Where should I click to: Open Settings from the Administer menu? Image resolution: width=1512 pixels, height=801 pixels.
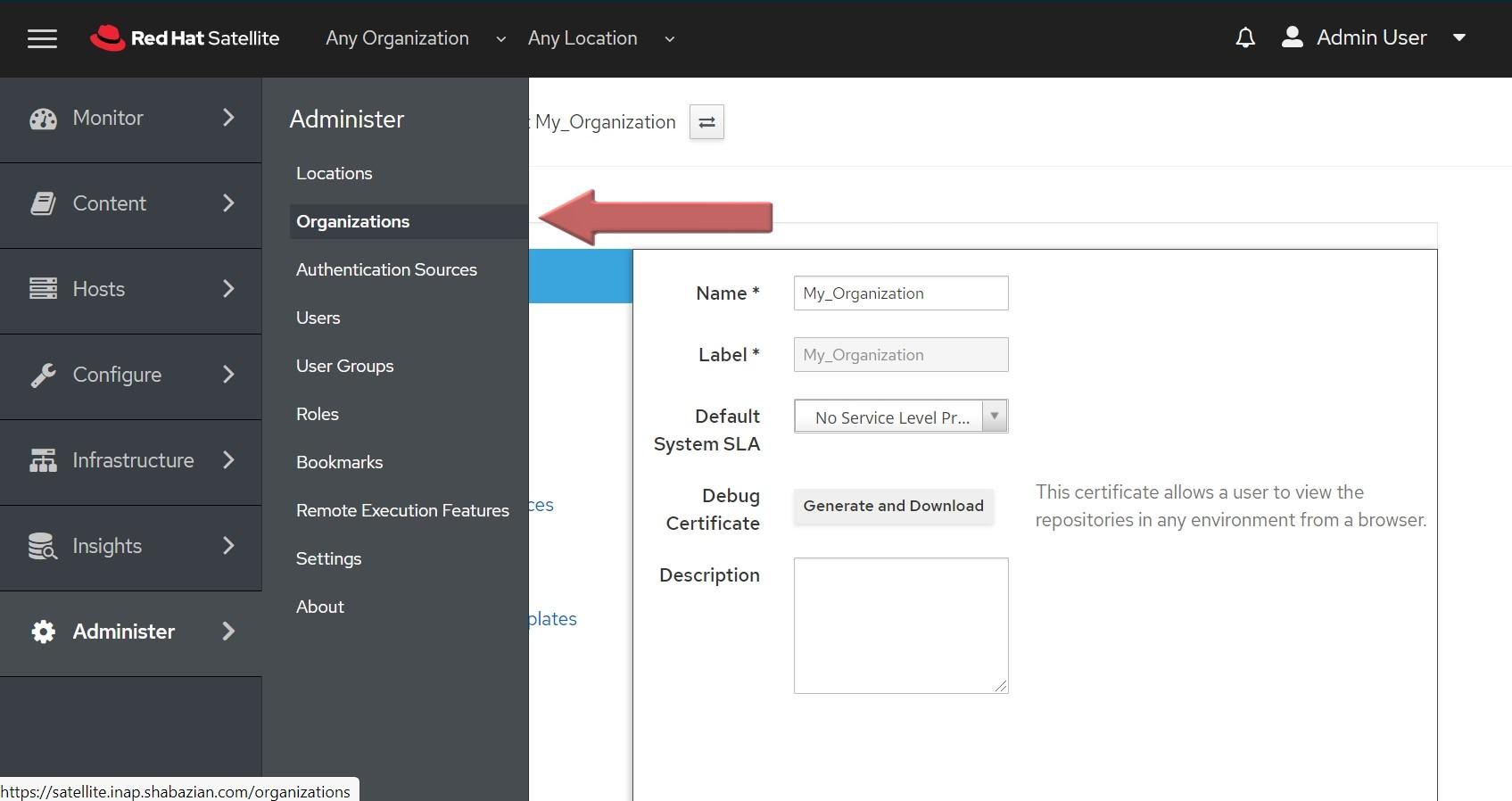pos(328,558)
